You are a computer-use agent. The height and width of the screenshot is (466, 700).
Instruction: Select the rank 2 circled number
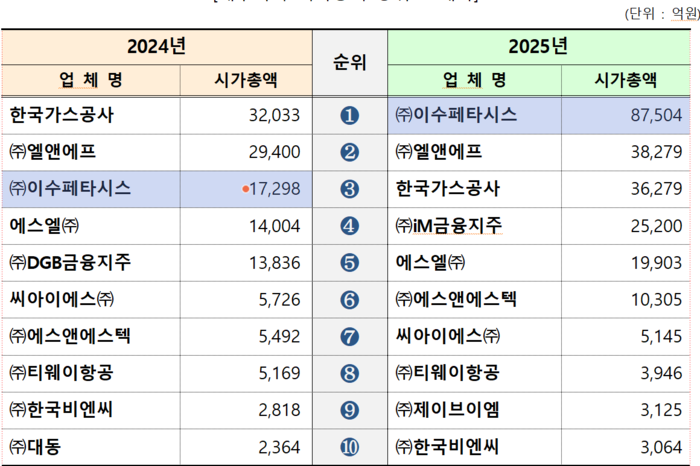(350, 152)
